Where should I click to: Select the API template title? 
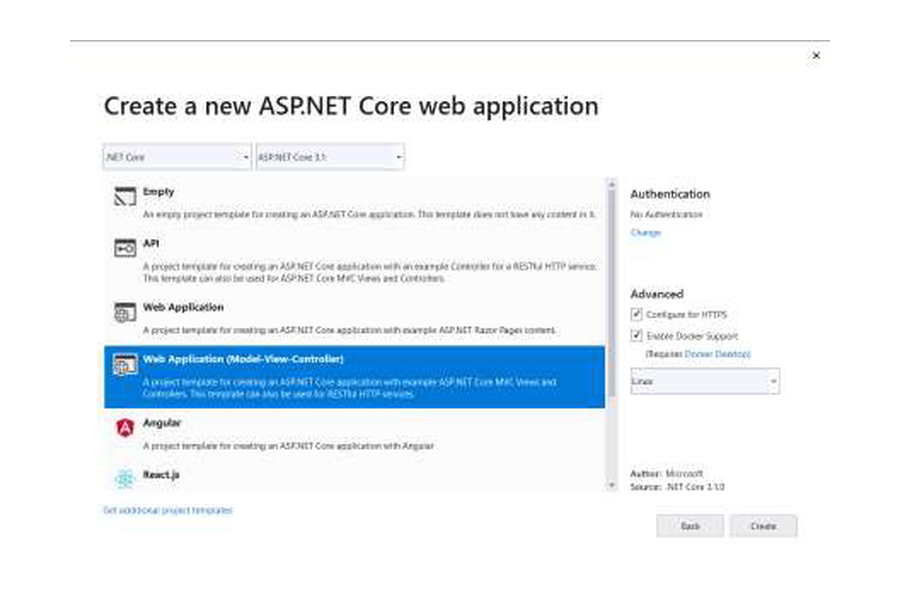point(151,243)
